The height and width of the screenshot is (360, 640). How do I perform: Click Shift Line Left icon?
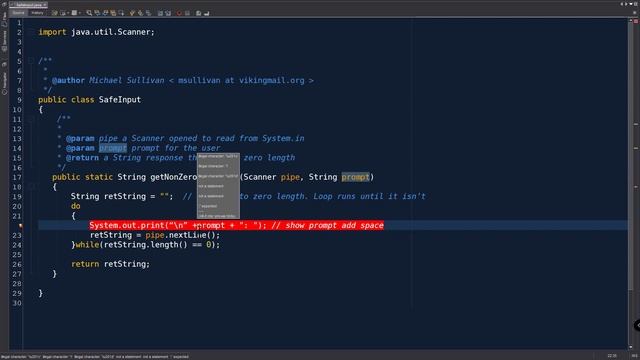pyautogui.click(x=160, y=13)
